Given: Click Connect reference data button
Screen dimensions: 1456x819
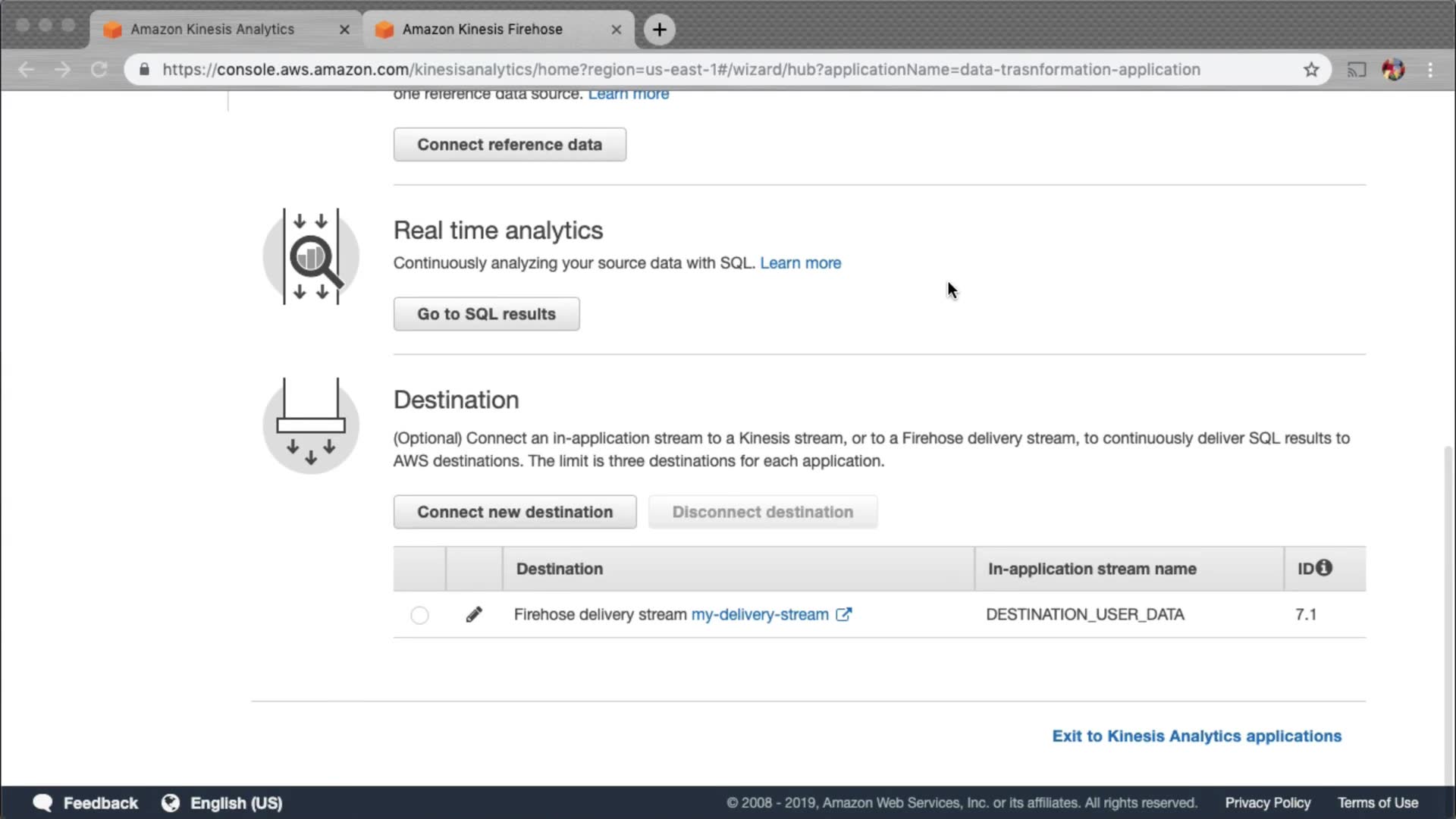Looking at the screenshot, I should [510, 144].
